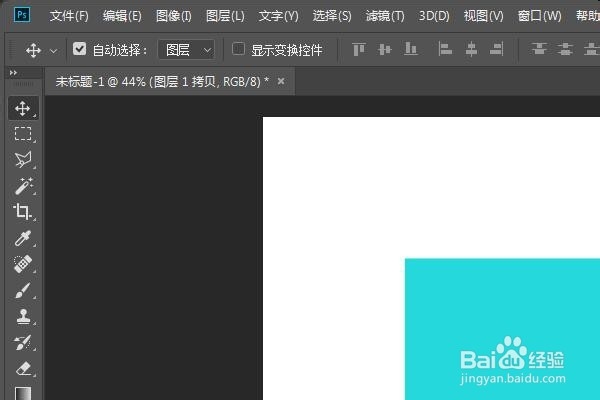Align left edges of layers
Screen dimensions: 600x400
(x=445, y=49)
